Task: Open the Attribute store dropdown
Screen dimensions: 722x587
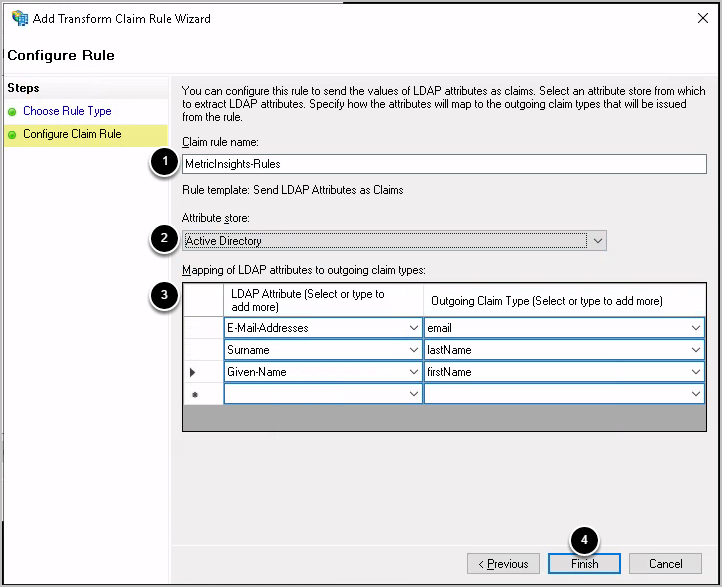Action: 596,241
